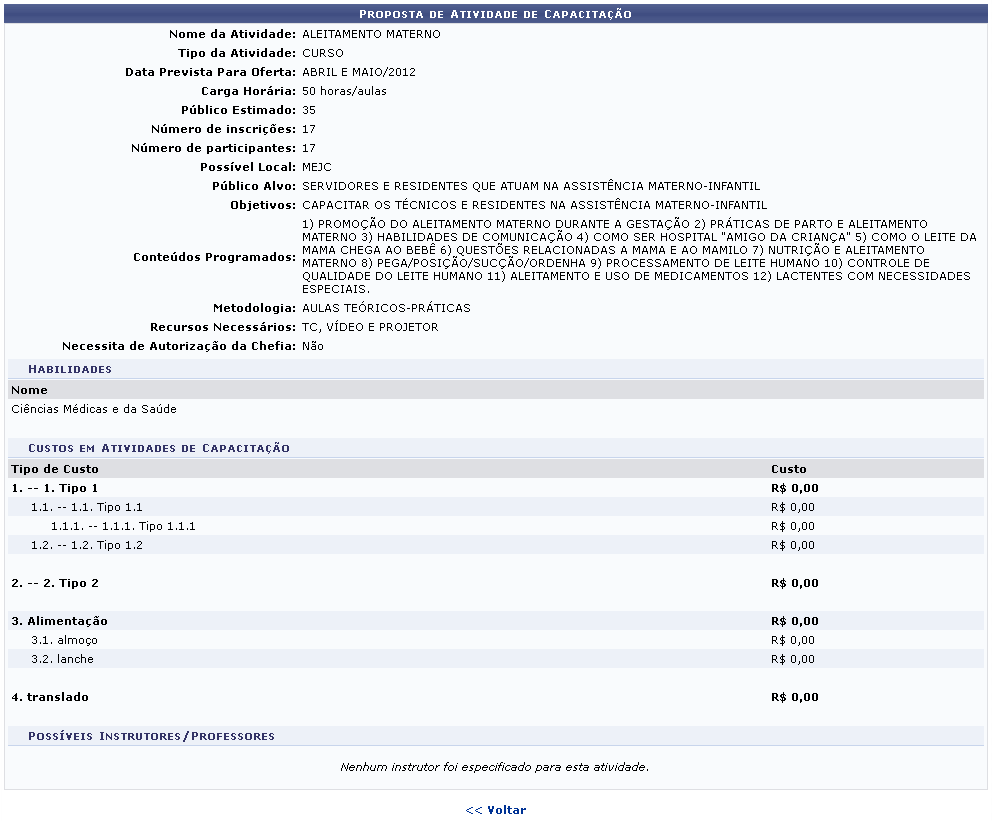Click the Possíveis Instrutores/Professores section header
The image size is (992, 829).
point(151,736)
